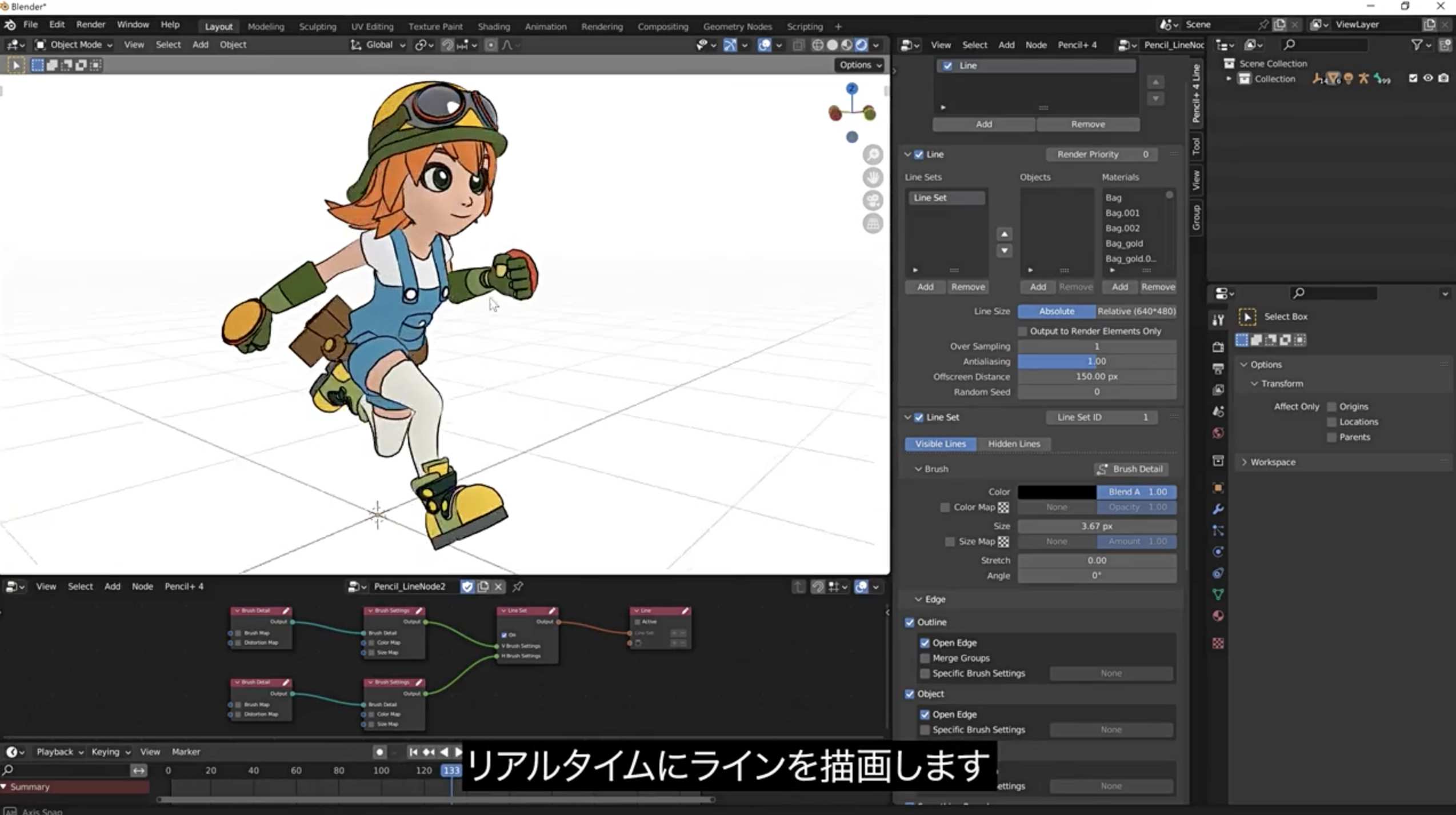Open the Object Mode dropdown
The image size is (1456, 815).
(73, 45)
